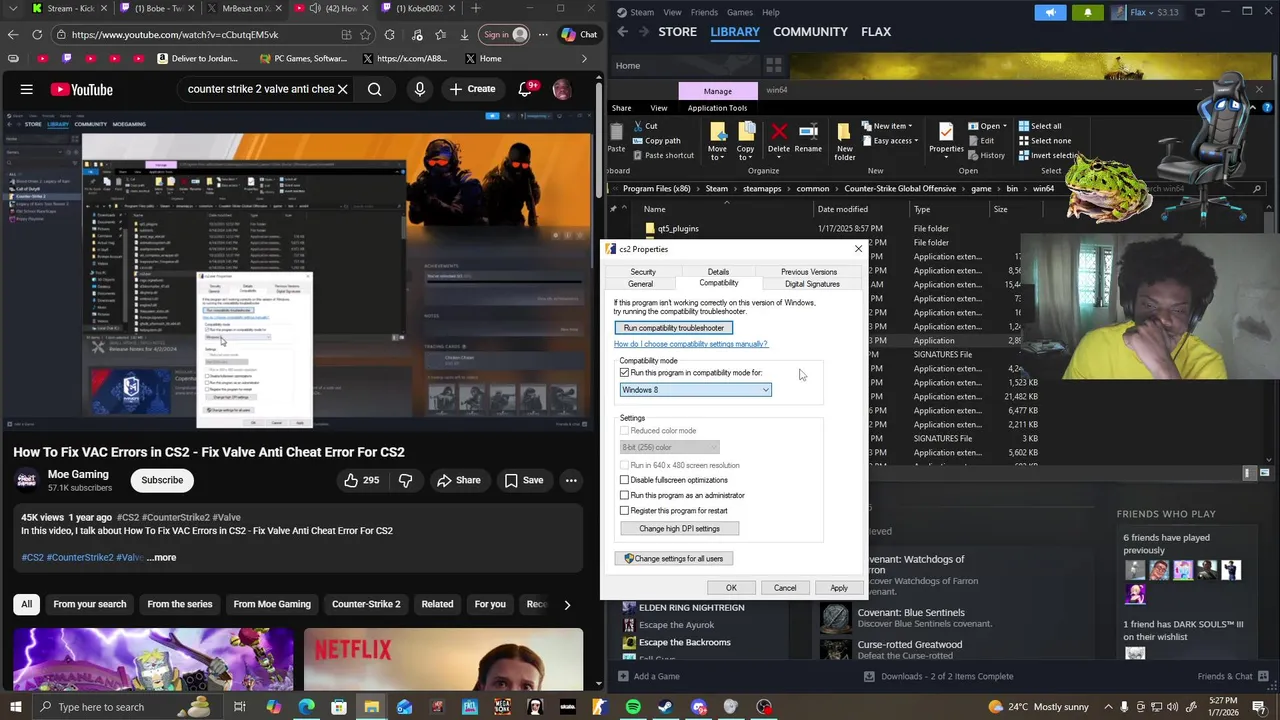Open the video's more actions (three dots)
Screen dimensions: 1280x720
[571, 480]
